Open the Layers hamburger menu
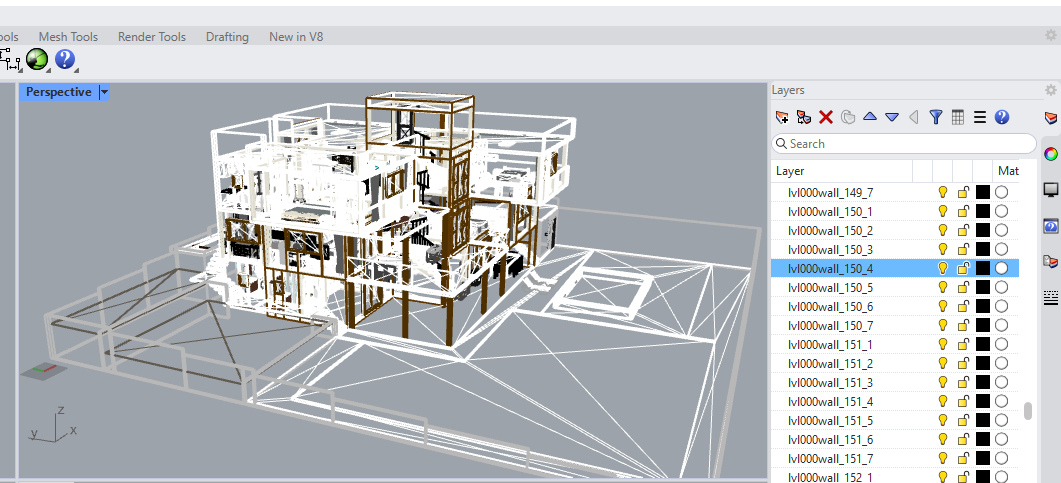The image size is (1061, 483). [x=980, y=117]
